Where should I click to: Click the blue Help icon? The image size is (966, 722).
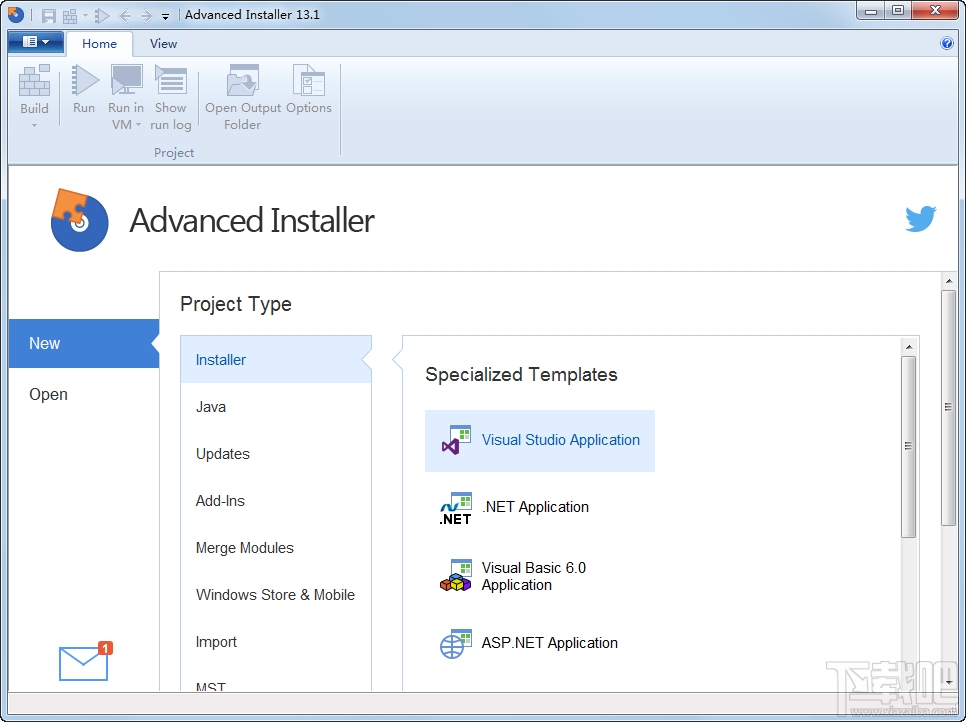pos(946,43)
